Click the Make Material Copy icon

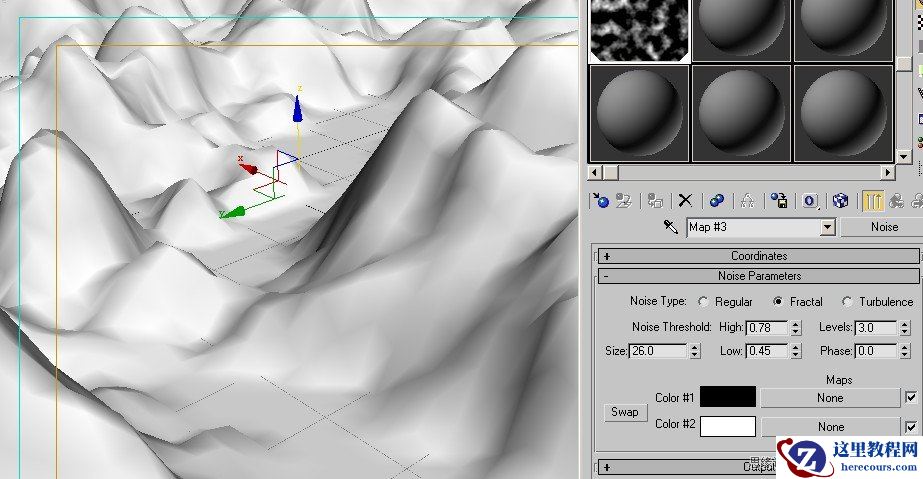[x=716, y=201]
